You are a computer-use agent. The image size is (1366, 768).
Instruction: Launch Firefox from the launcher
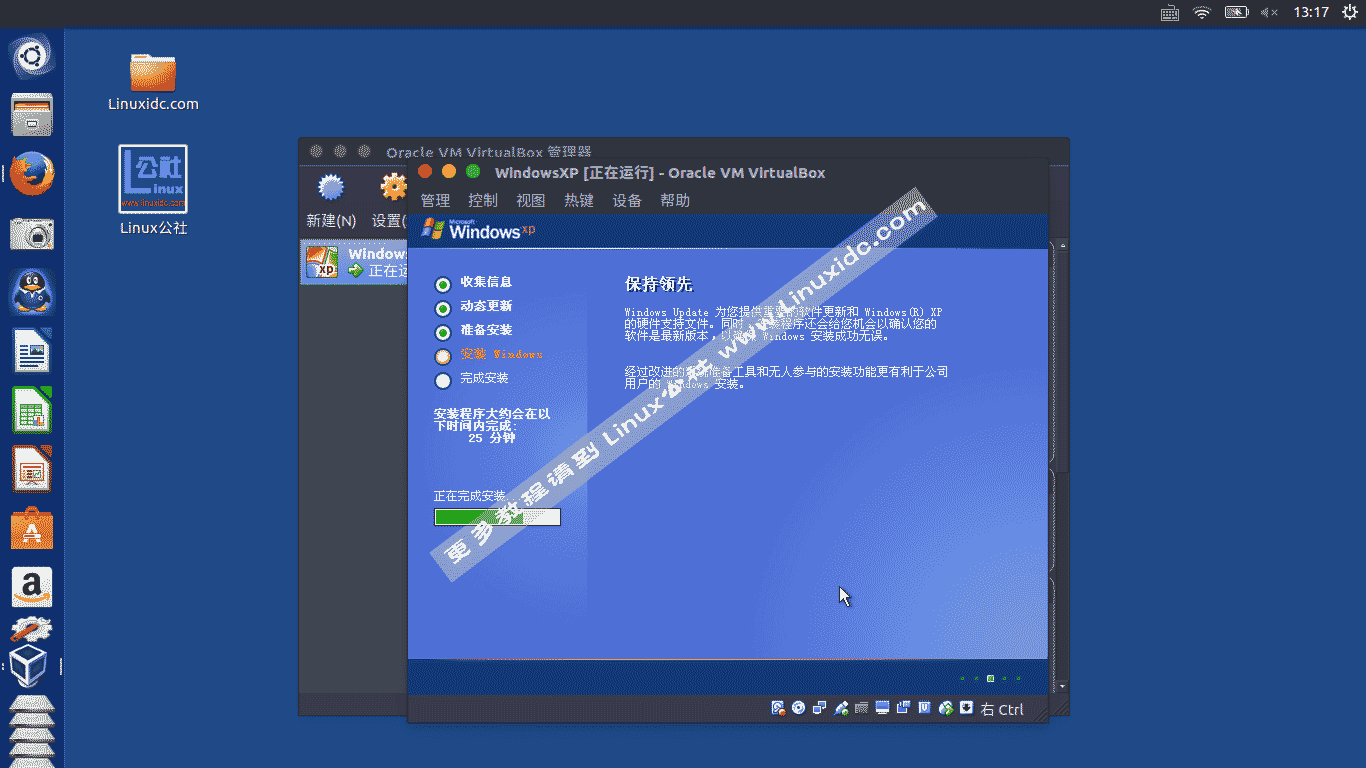(x=32, y=174)
